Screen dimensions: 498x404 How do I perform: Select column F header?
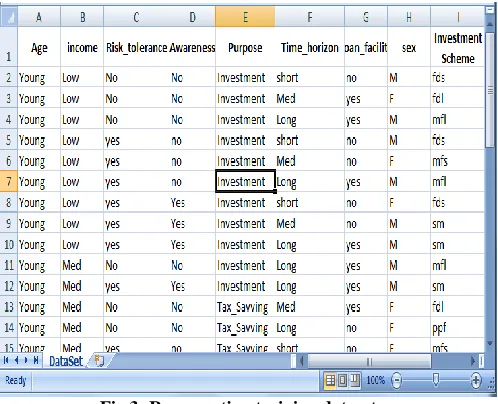point(310,17)
